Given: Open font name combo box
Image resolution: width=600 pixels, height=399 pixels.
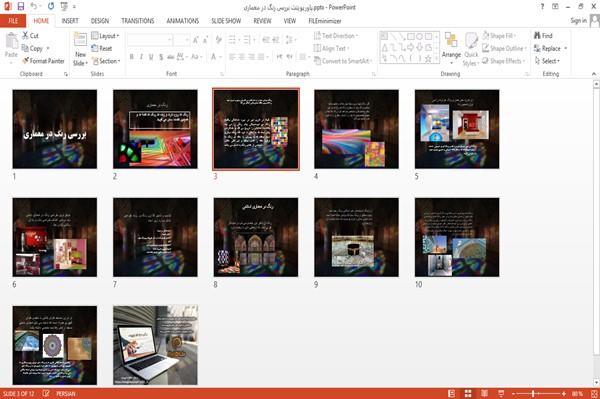Looking at the screenshot, I should click(150, 40).
